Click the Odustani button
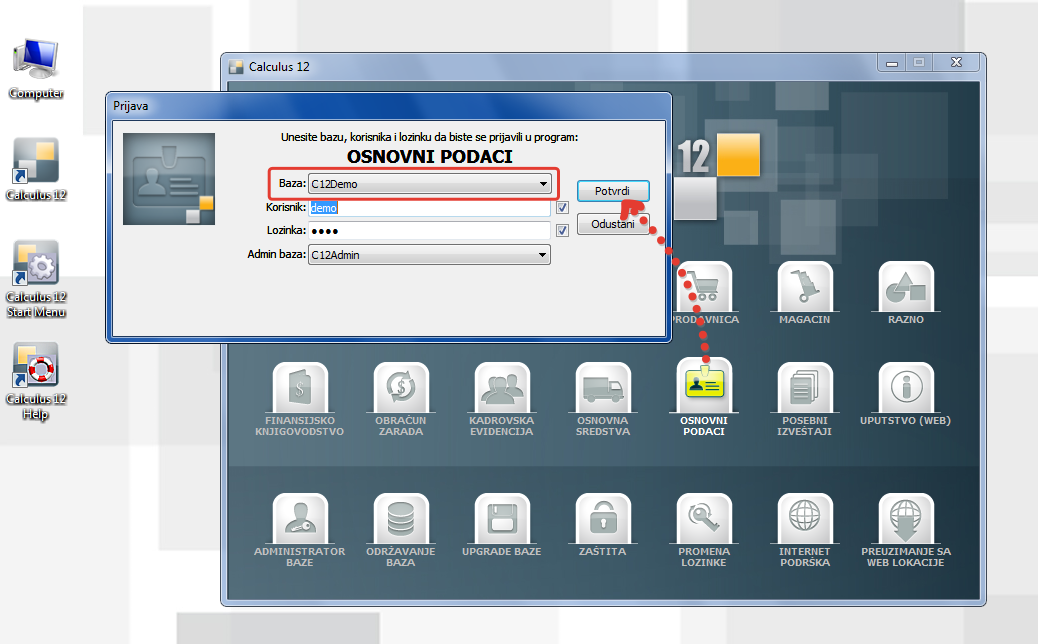1038x644 pixels. click(613, 225)
